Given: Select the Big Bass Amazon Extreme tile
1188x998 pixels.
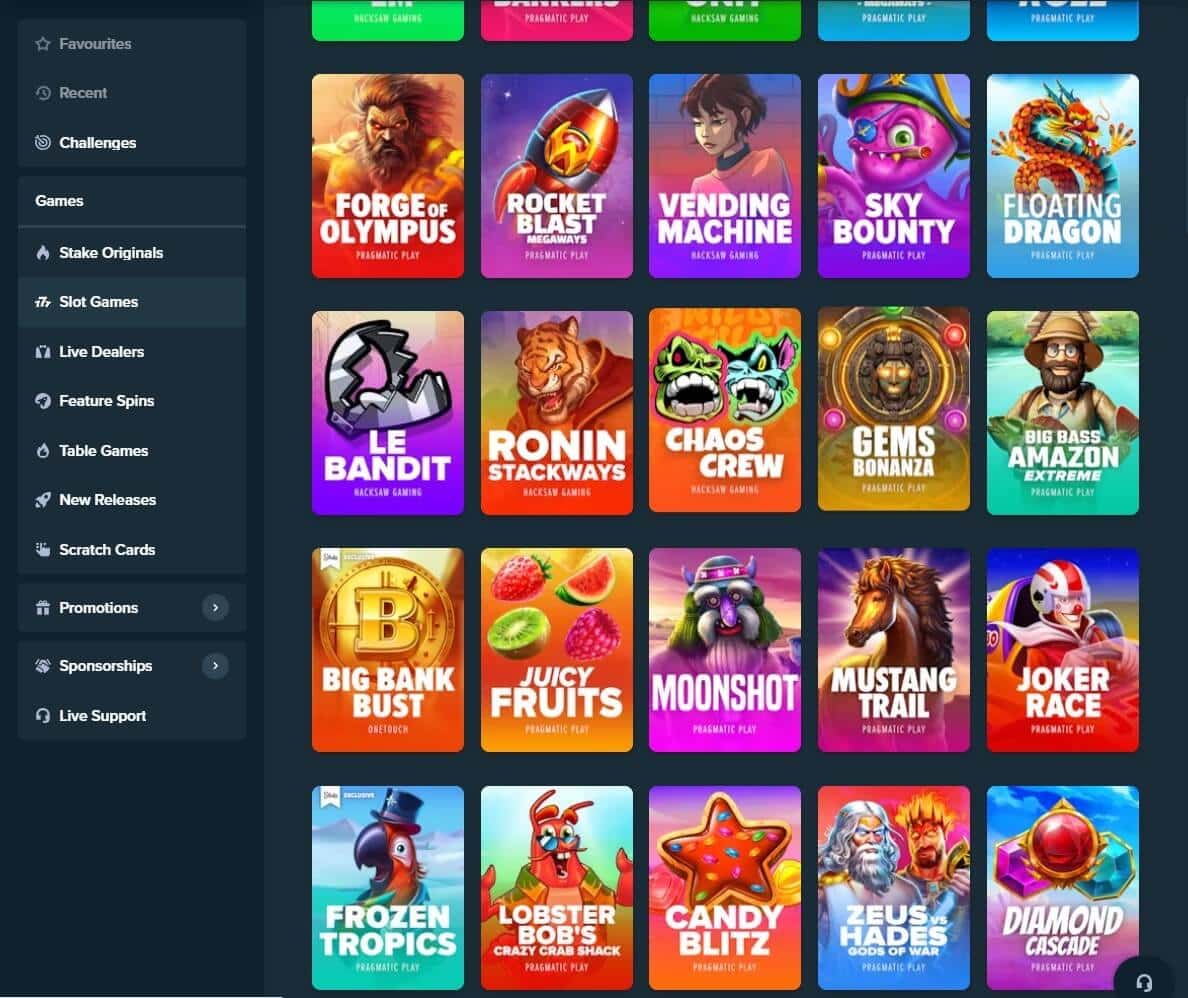Looking at the screenshot, I should click(1062, 412).
